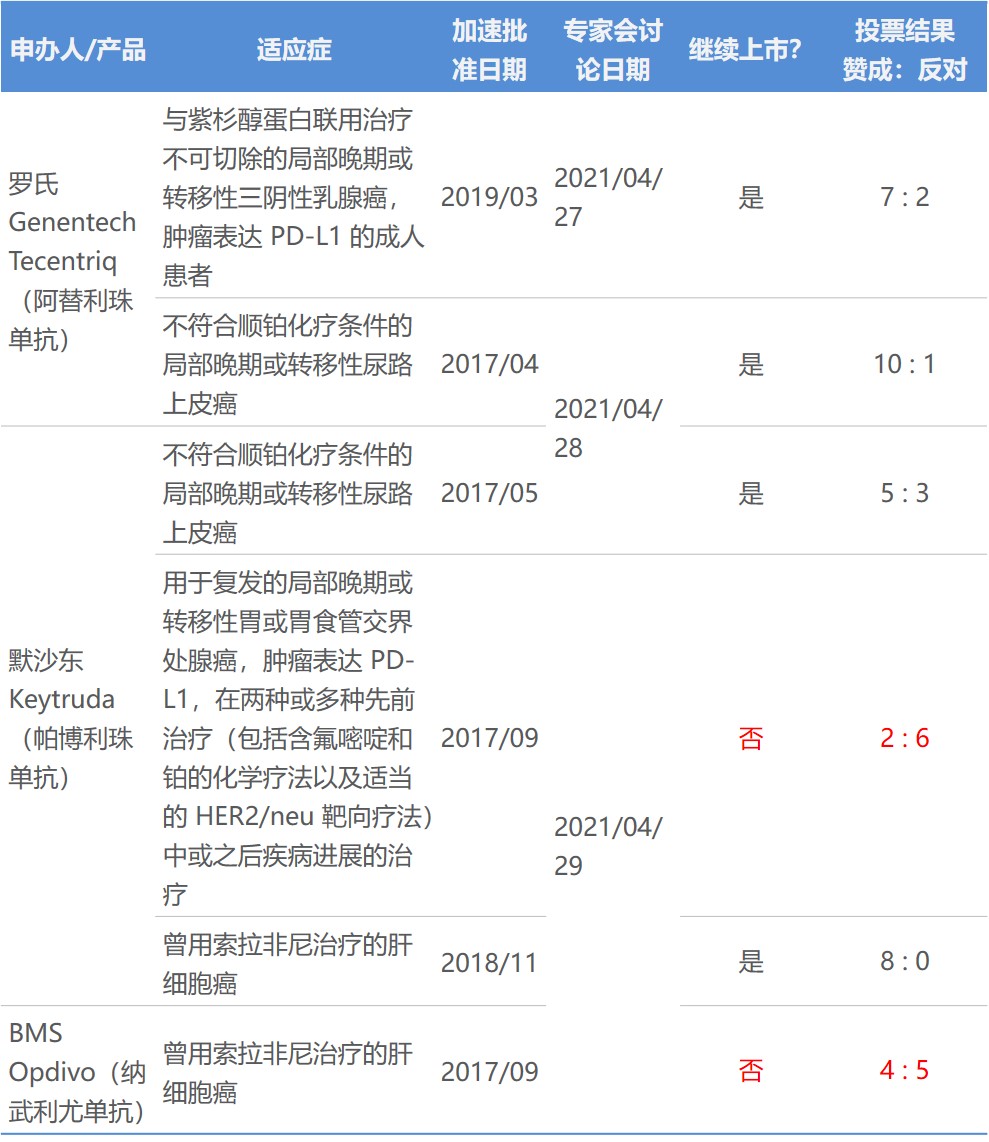The height and width of the screenshot is (1142, 989).
Task: Click the 投票结果 赞成:反对 header
Action: coord(905,50)
